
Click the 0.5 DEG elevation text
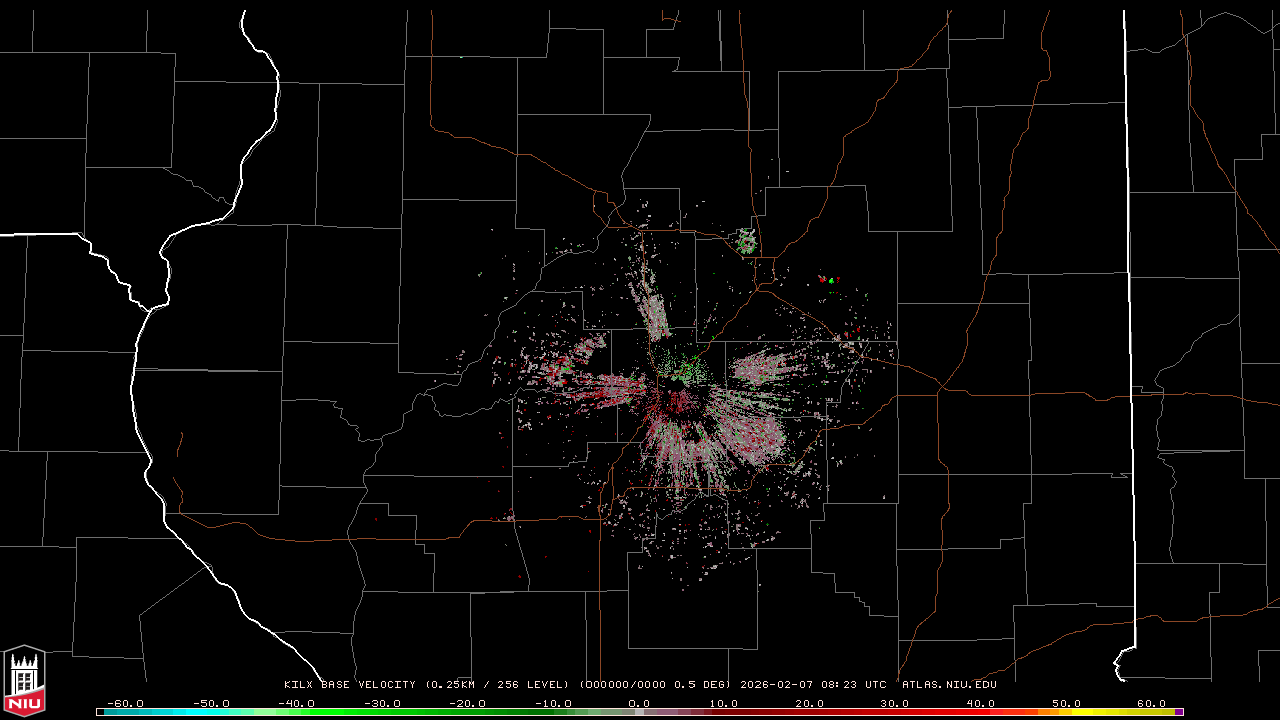click(702, 685)
